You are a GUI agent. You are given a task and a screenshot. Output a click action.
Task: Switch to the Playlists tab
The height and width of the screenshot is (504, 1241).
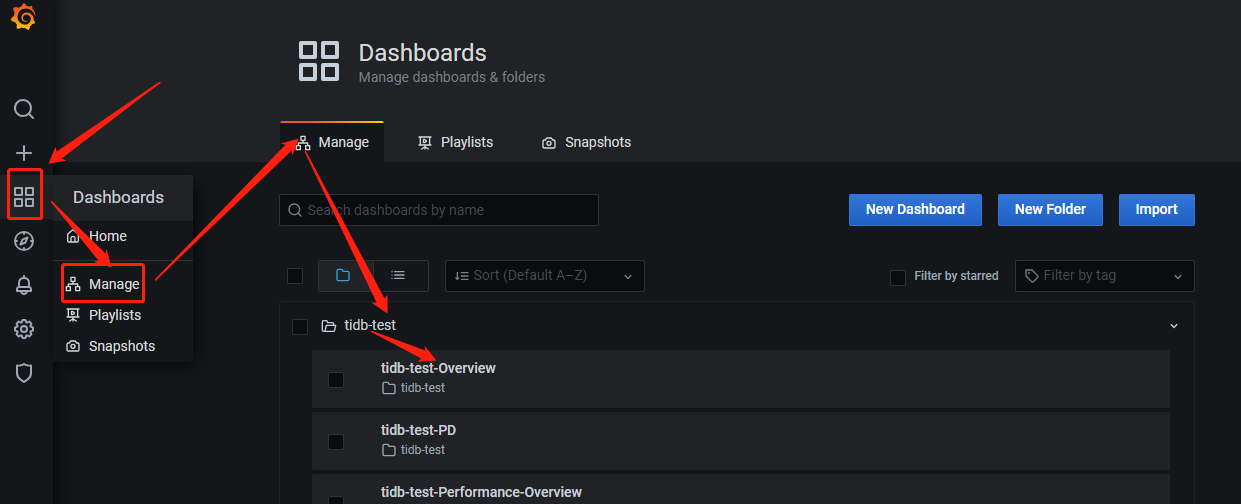(x=455, y=142)
